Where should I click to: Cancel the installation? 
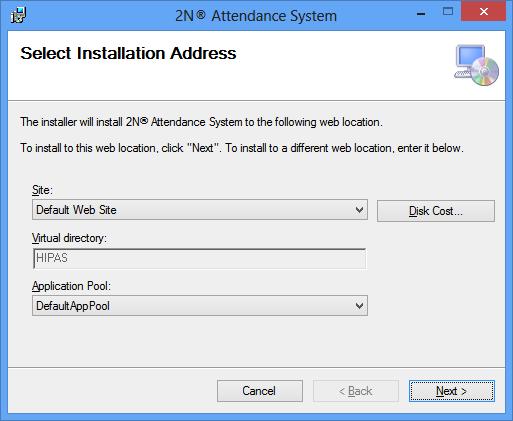coord(260,391)
